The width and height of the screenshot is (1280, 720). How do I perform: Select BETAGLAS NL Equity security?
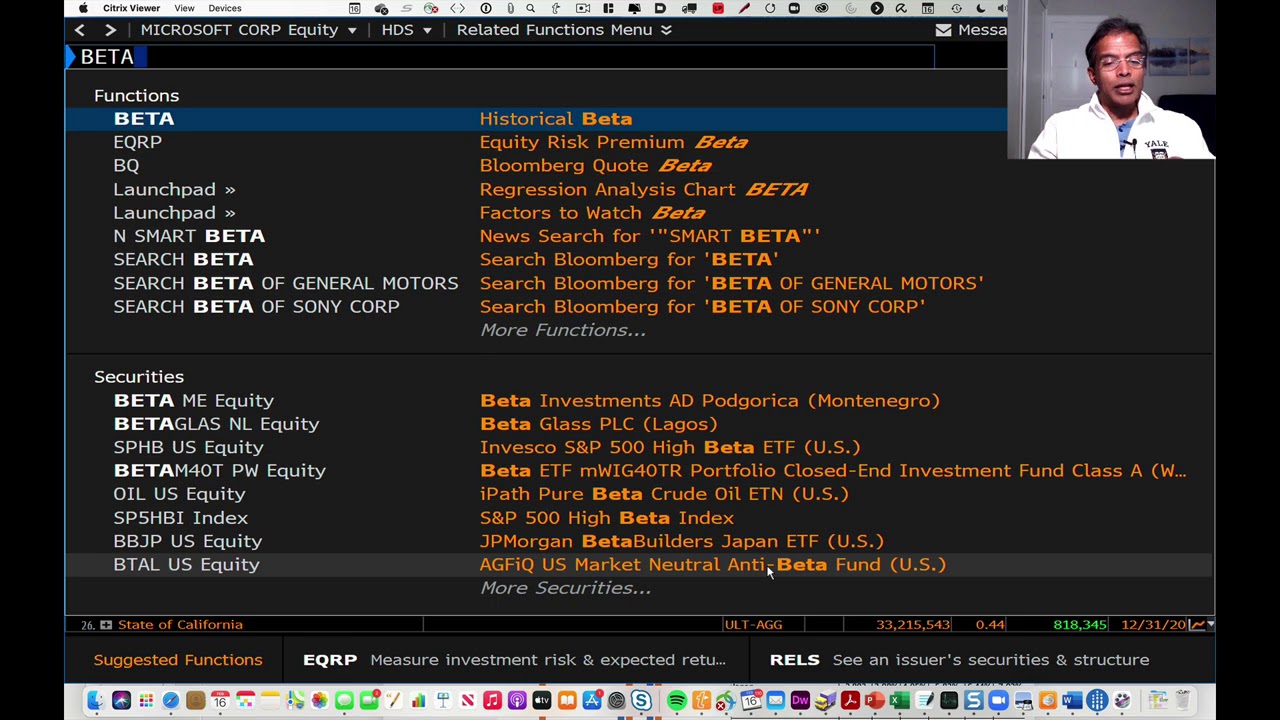640,424
